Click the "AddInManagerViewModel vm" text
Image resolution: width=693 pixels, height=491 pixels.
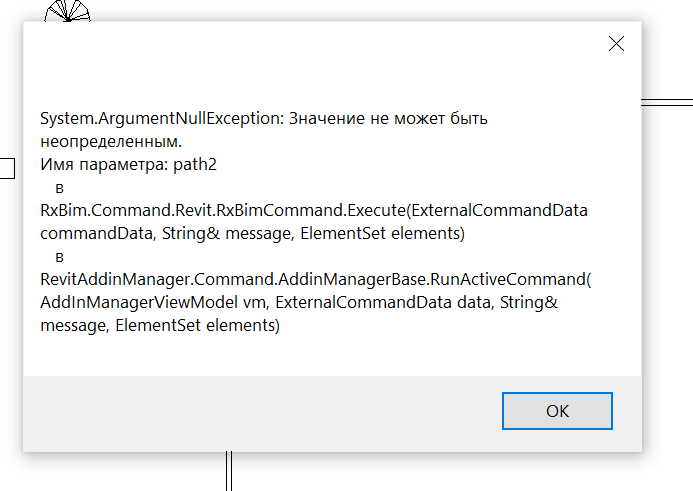148,302
